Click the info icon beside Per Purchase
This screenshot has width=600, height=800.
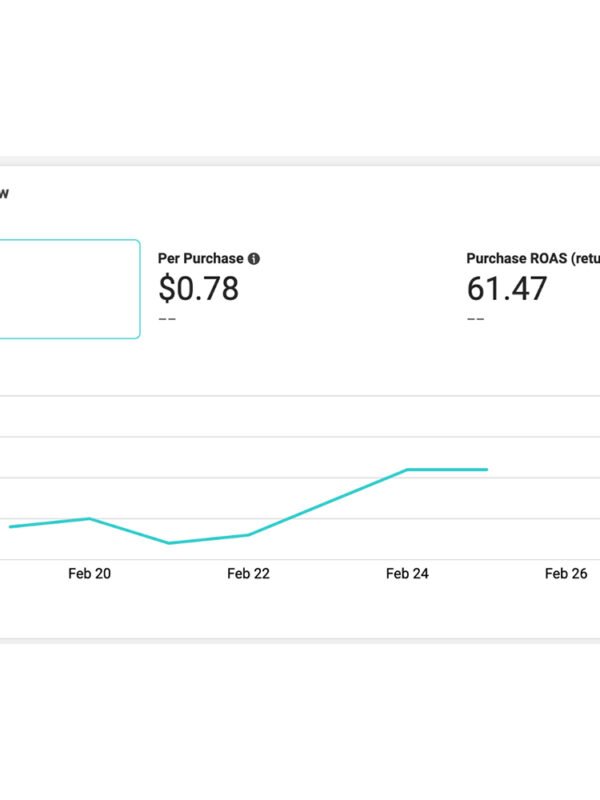point(254,258)
